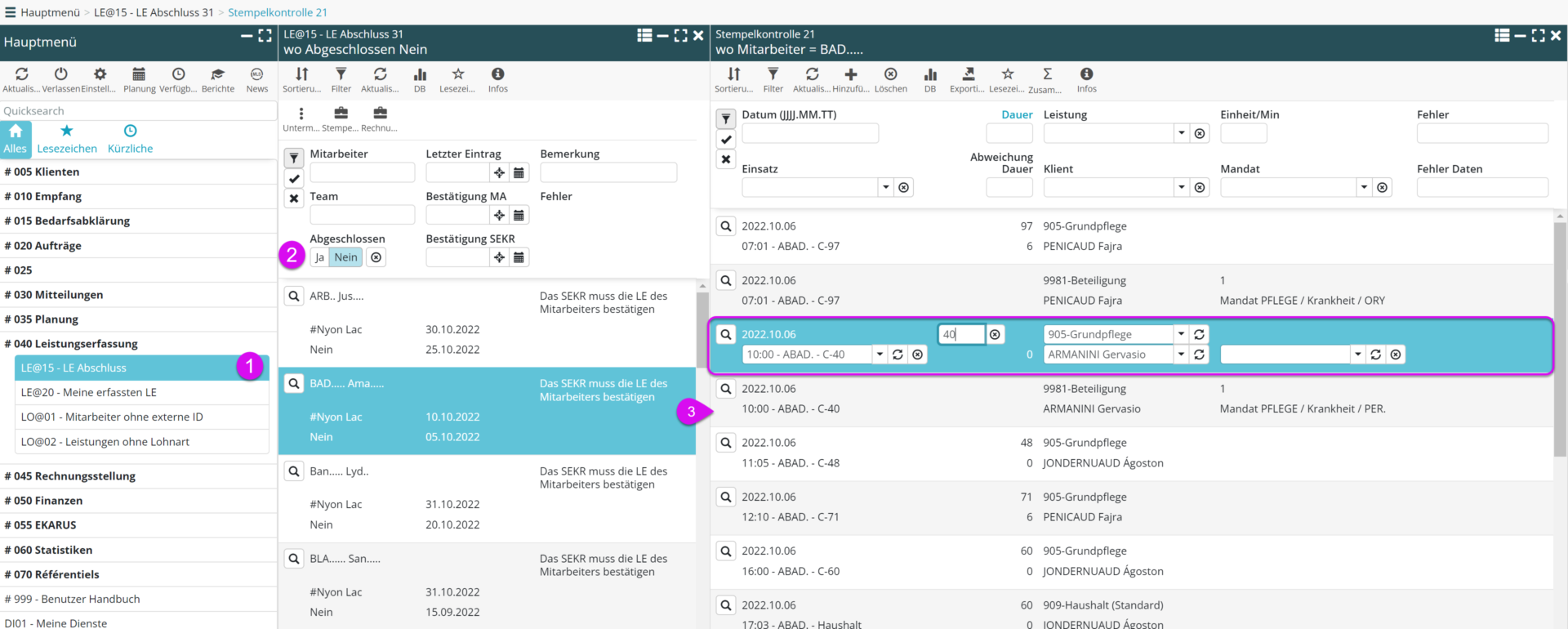Viewport: 1568px width, 629px height.
Task: Open LE@20 - Meine erfassten LE
Action: (89, 392)
